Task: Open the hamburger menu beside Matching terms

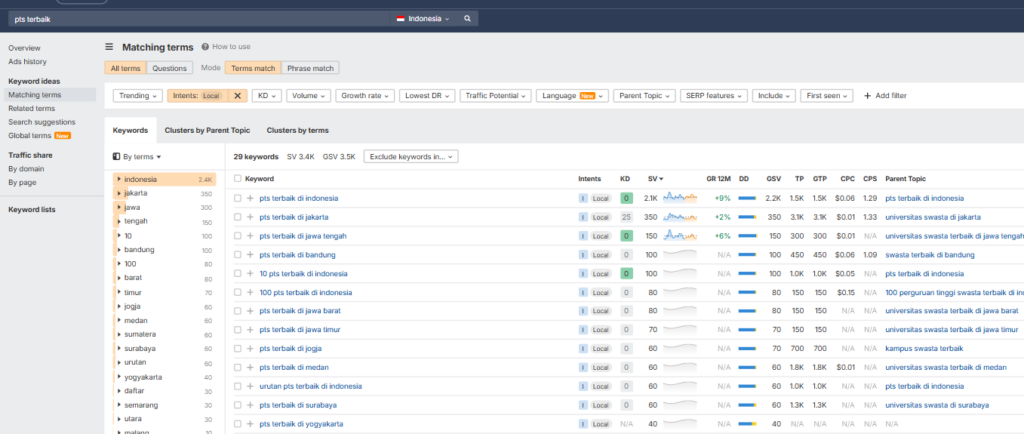Action: click(x=109, y=47)
